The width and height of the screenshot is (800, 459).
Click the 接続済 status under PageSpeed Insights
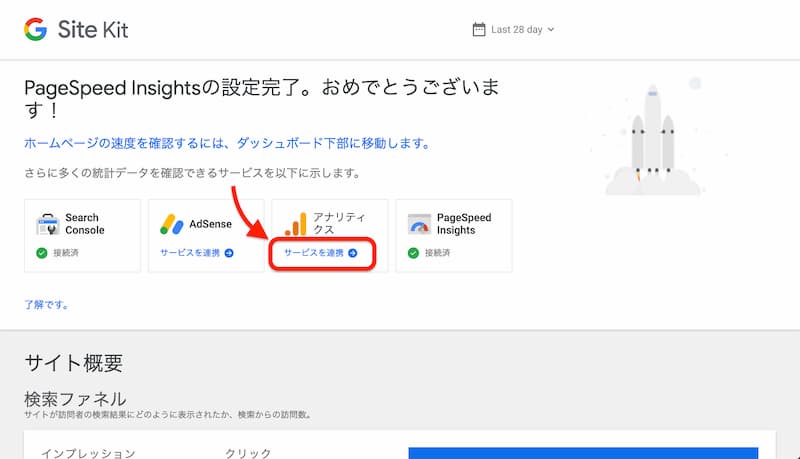(437, 253)
